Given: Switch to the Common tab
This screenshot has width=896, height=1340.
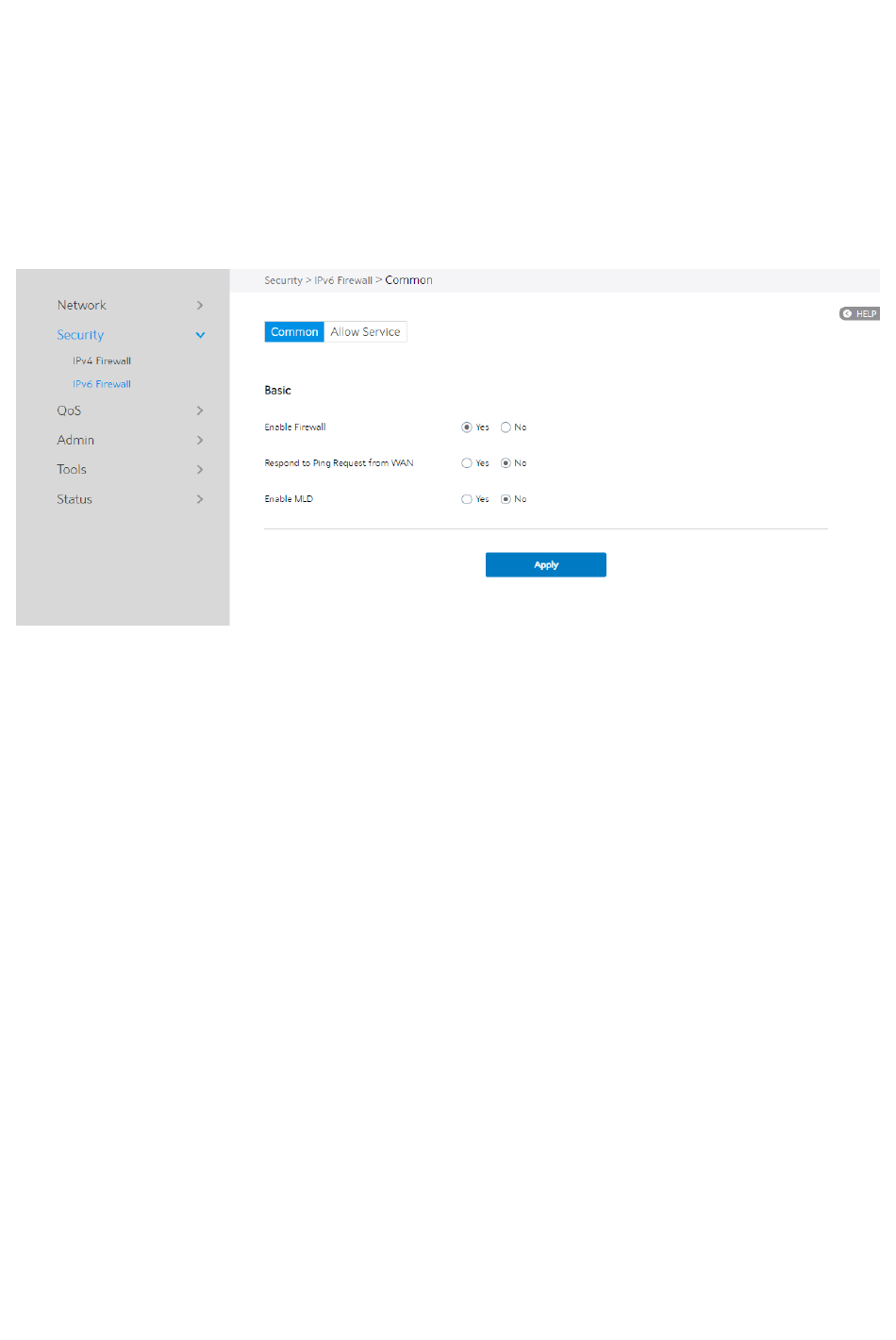Looking at the screenshot, I should [x=294, y=332].
